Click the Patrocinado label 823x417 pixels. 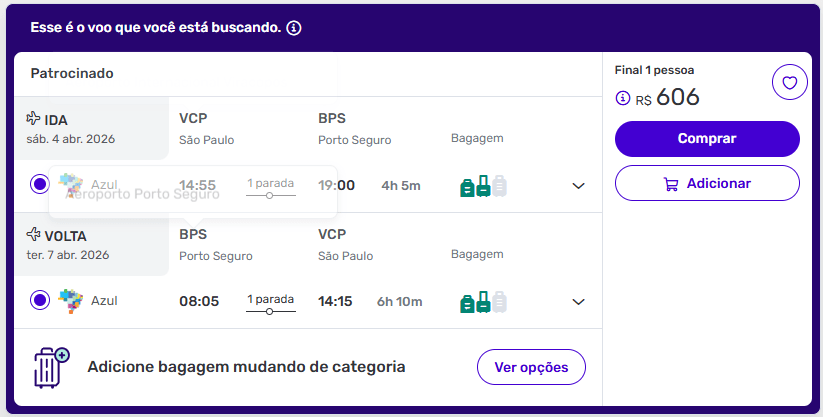tap(72, 73)
